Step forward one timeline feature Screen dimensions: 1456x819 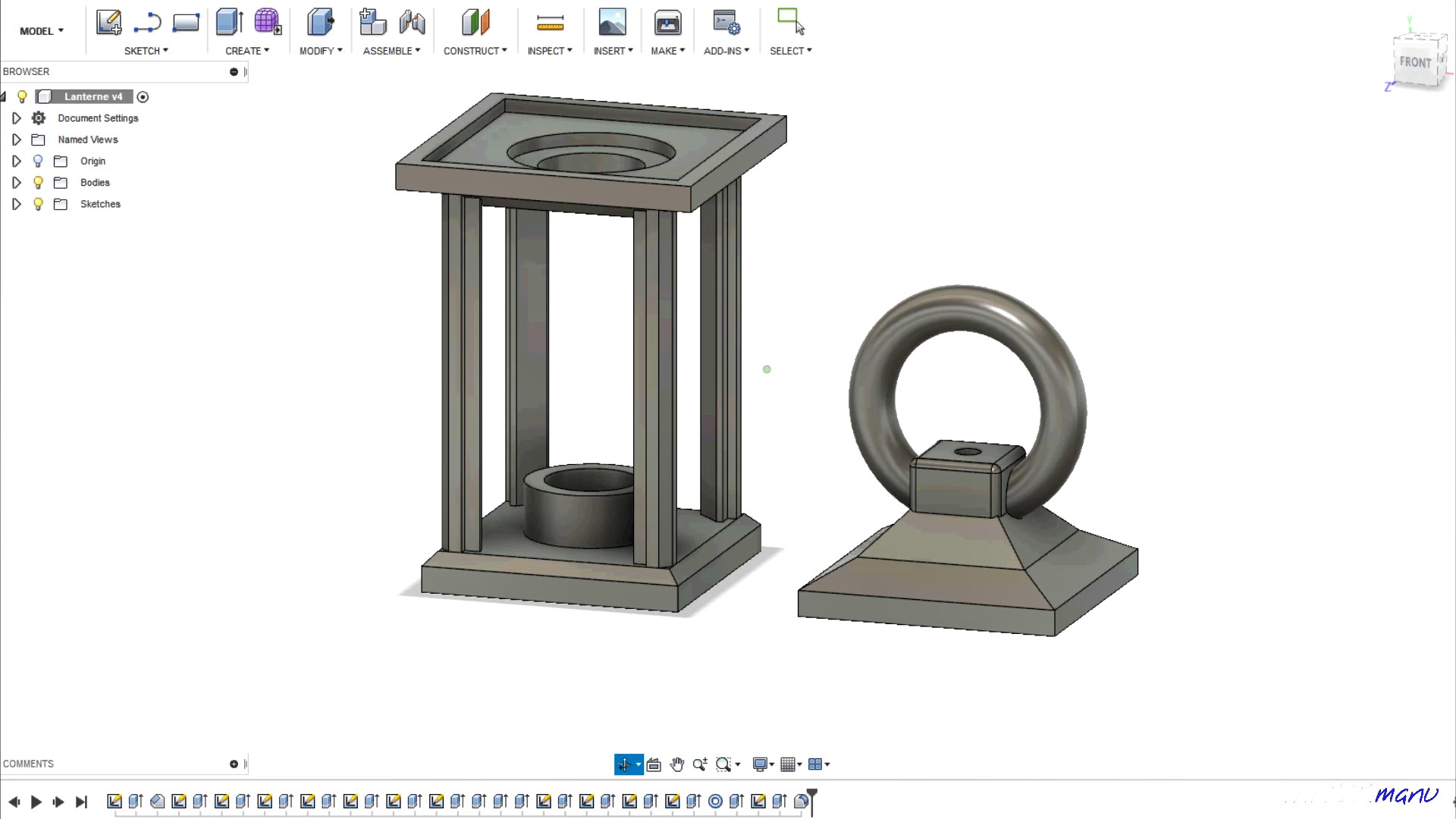(x=58, y=802)
